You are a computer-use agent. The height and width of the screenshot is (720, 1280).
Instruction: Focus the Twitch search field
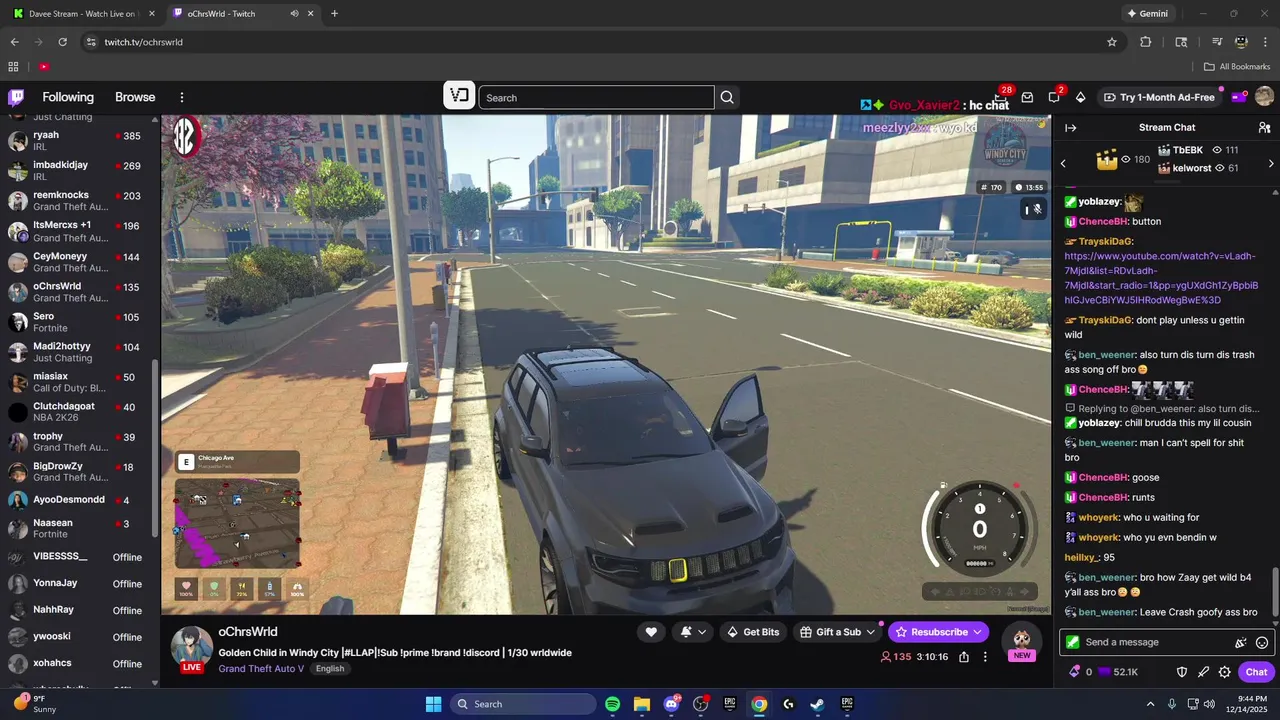(596, 97)
